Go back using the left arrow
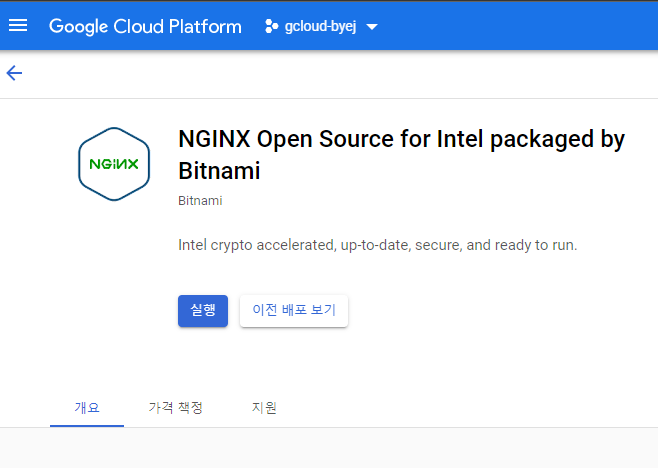Viewport: 658px width, 468px height. (14, 73)
